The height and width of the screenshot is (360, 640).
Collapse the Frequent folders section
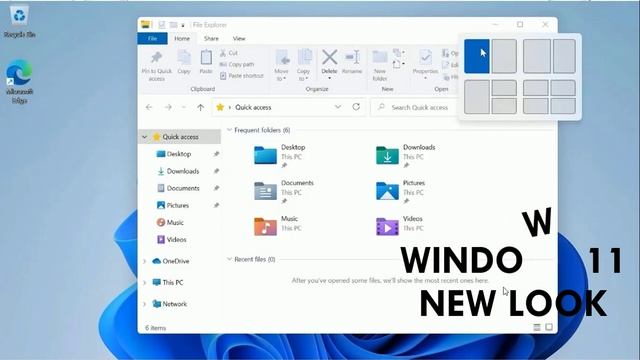pos(229,130)
